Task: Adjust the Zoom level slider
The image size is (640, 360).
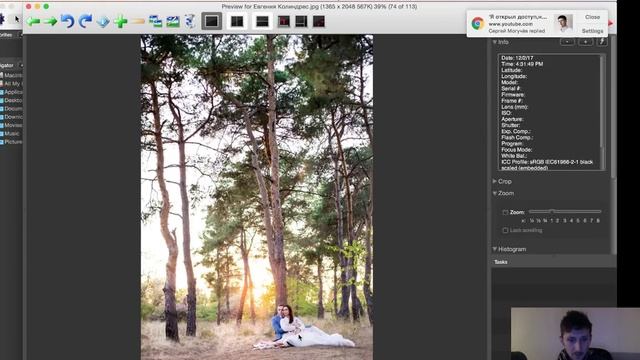Action: 565,211
